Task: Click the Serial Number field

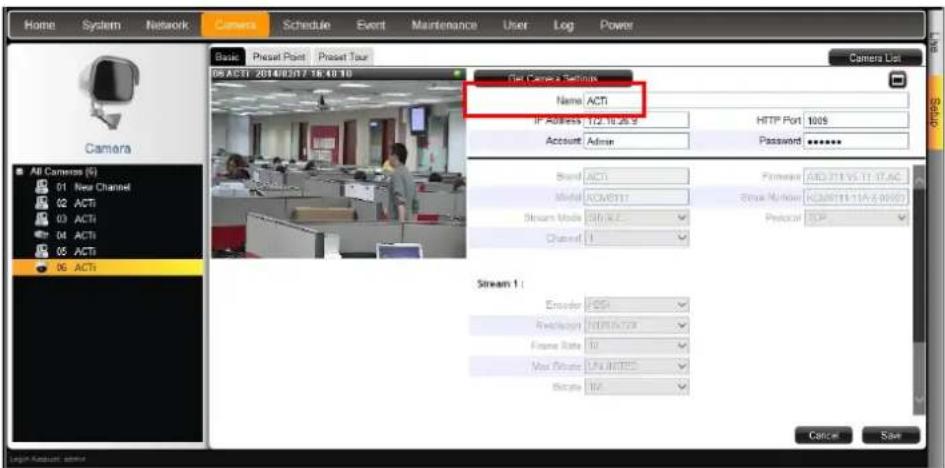Action: coord(856,197)
